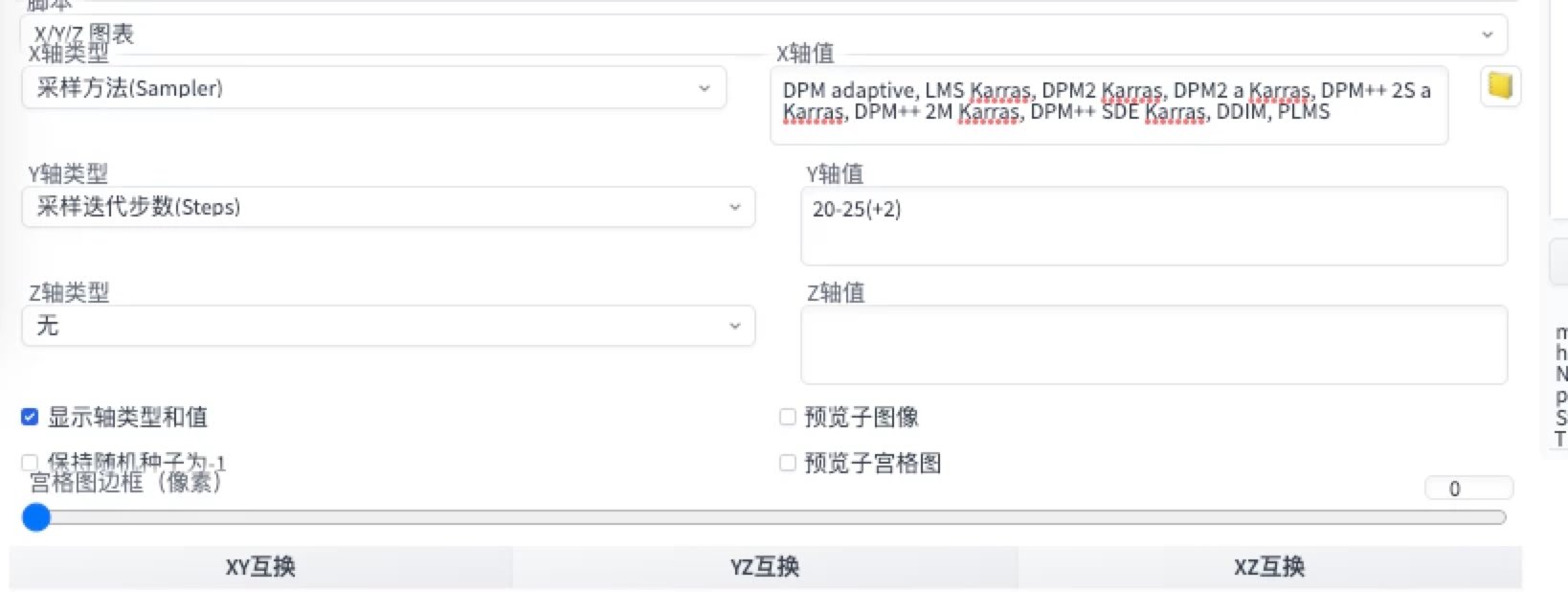Enable the 预览子宫格图 checkbox
1568x592 pixels.
(788, 462)
